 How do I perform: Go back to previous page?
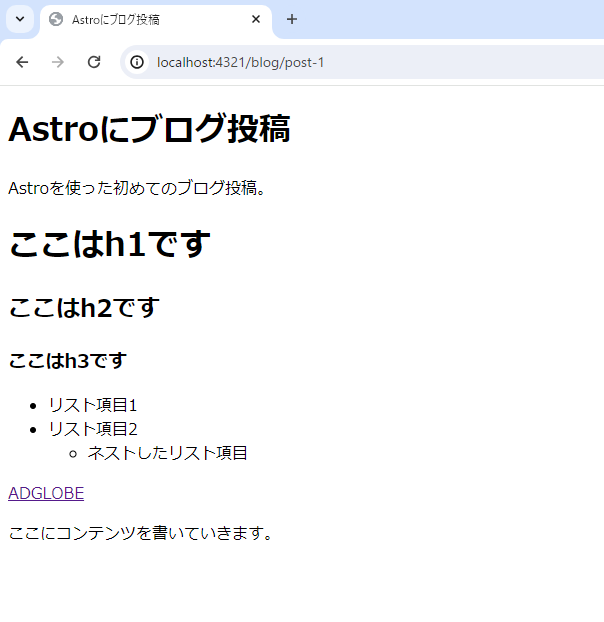pyautogui.click(x=22, y=62)
